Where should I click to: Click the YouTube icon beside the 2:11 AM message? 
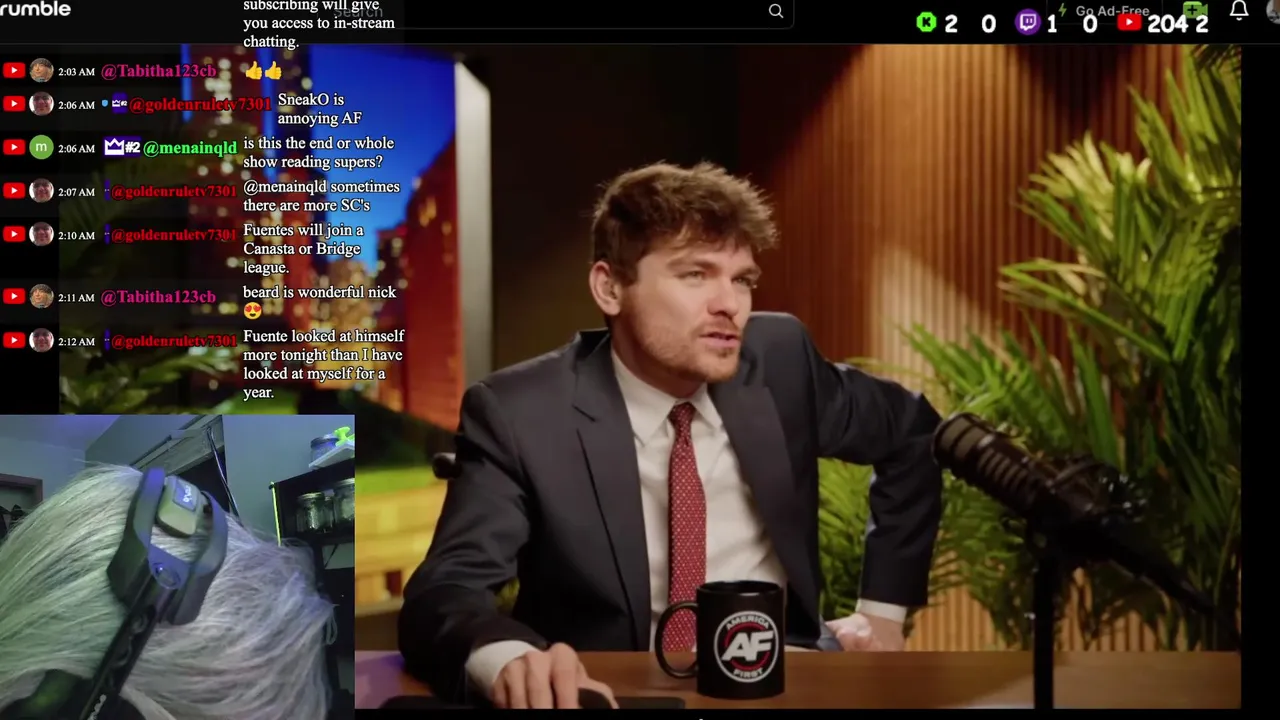pyautogui.click(x=13, y=297)
